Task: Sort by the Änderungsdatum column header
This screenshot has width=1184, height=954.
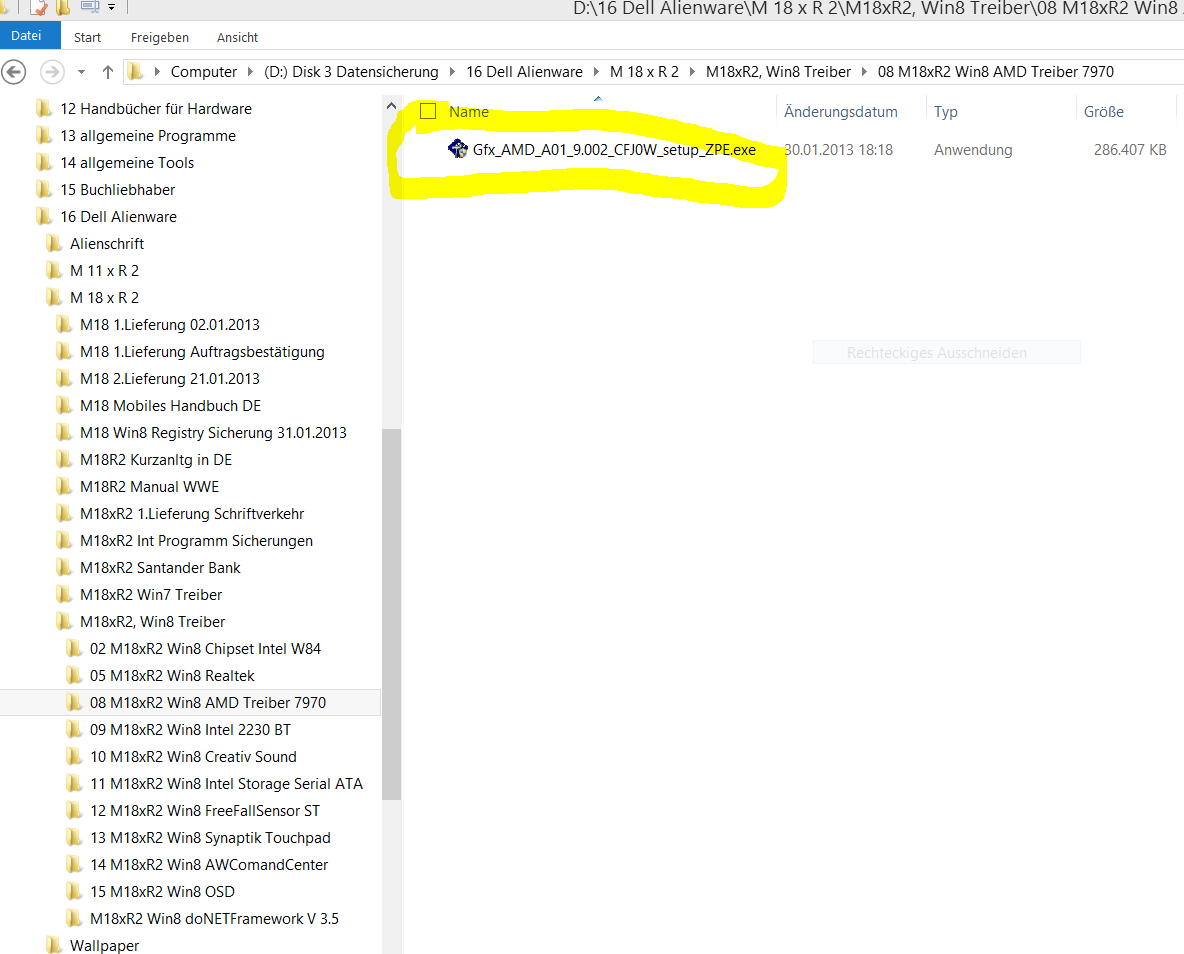Action: tap(840, 112)
